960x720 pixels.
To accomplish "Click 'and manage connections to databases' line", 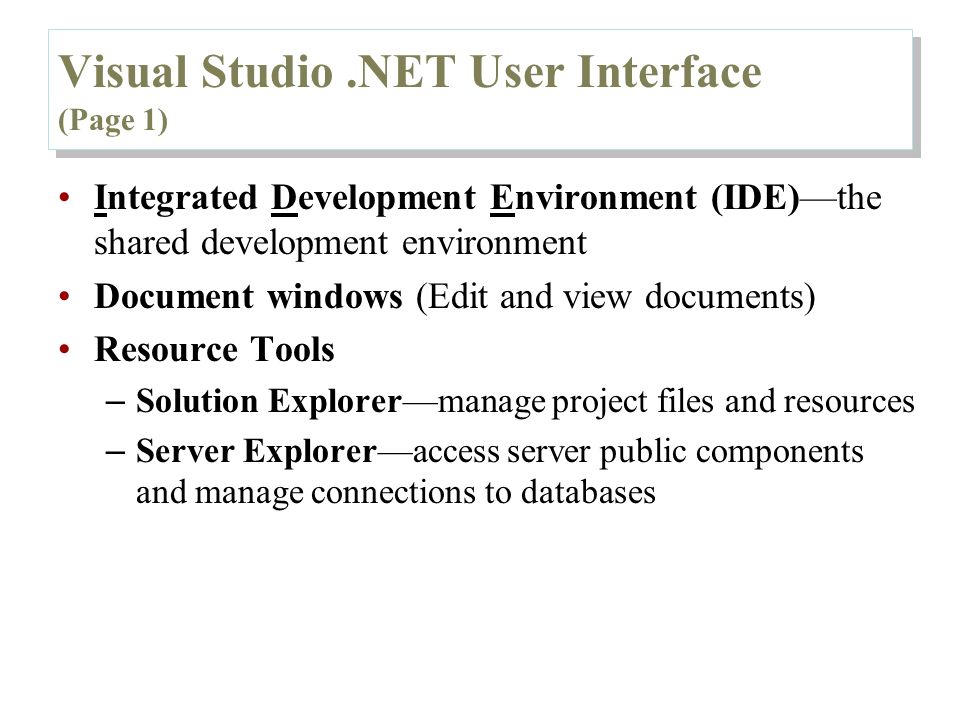I will click(396, 493).
